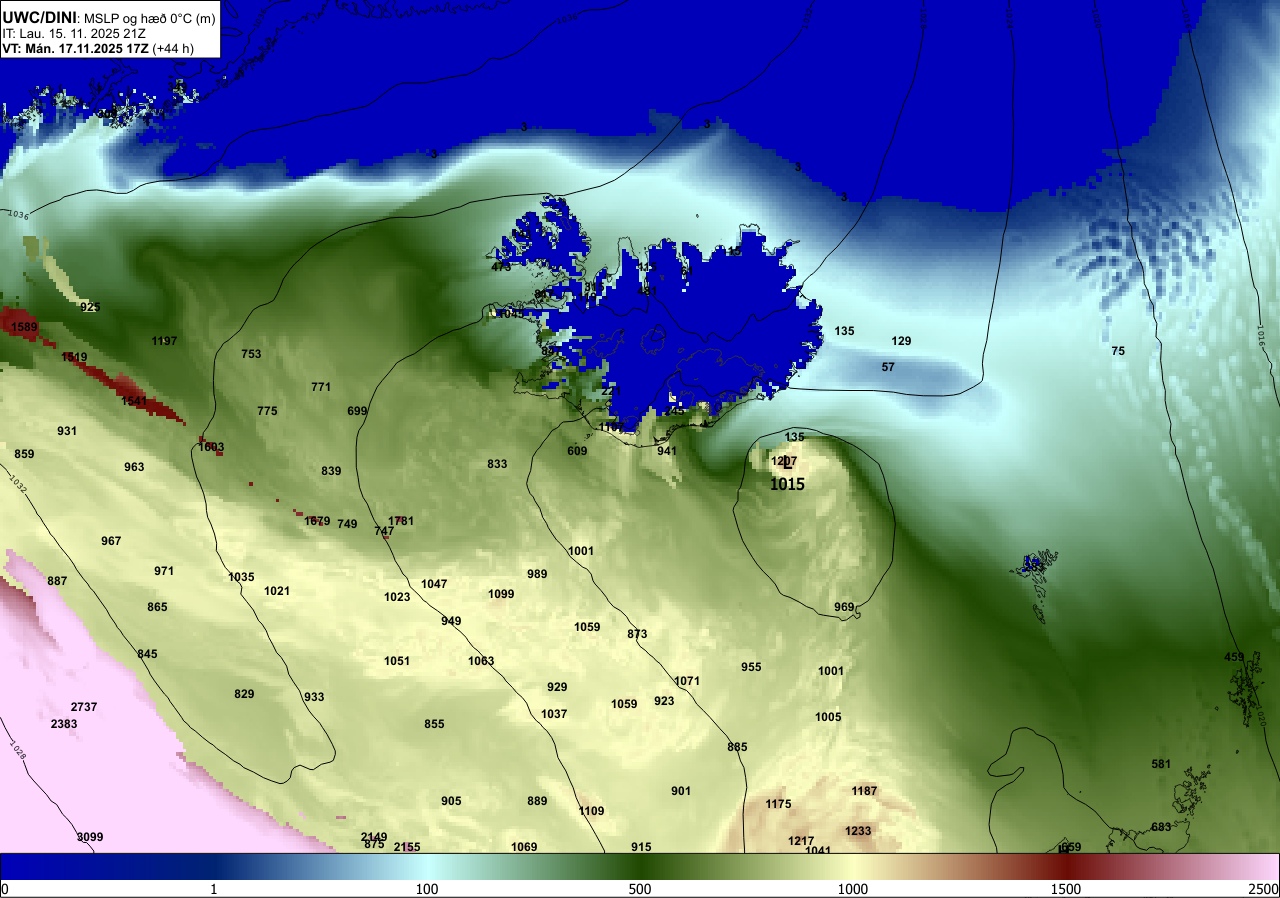Select the 500 tick label on the color scale
This screenshot has width=1280, height=898.
click(640, 889)
